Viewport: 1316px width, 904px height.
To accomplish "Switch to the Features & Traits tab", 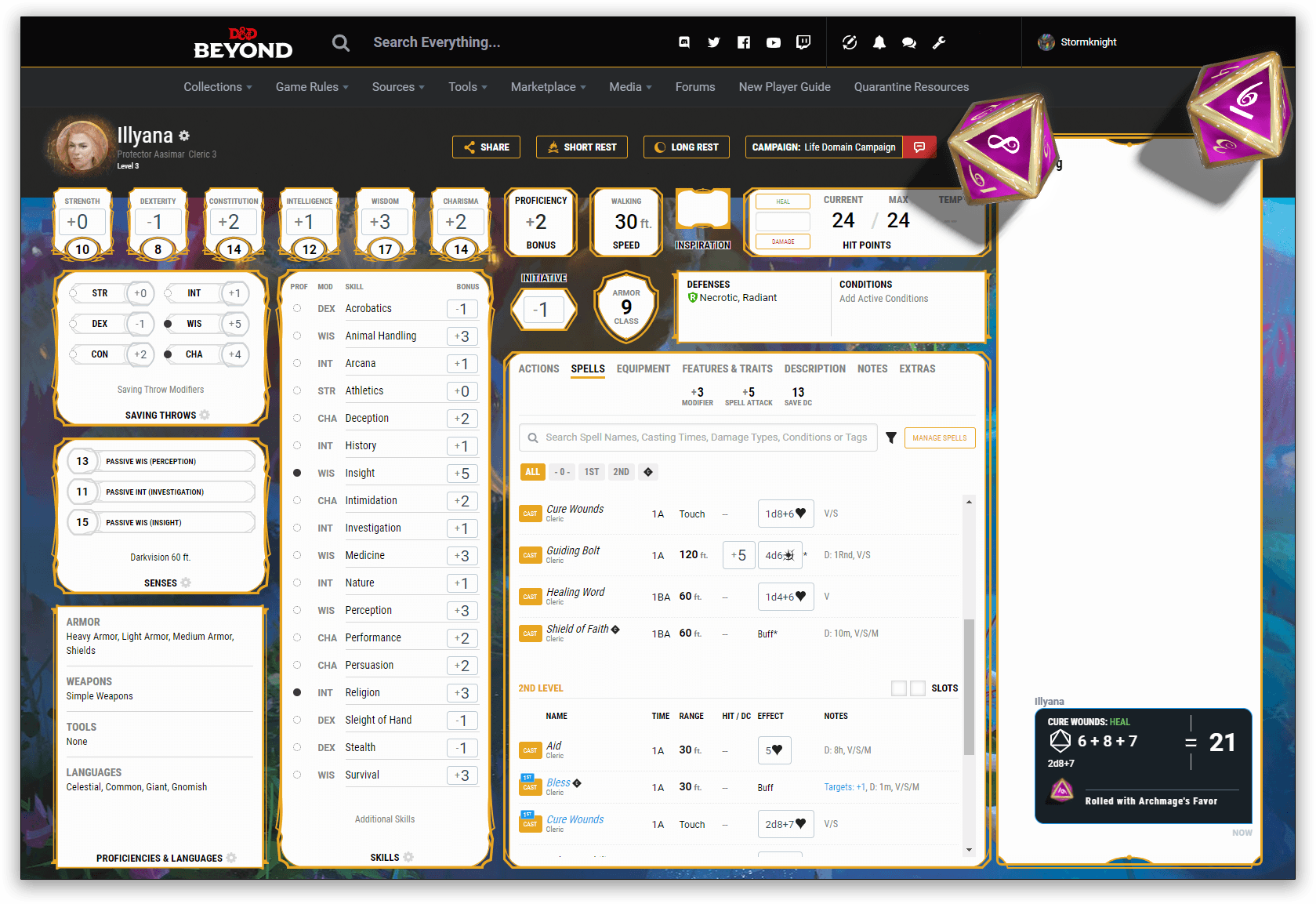I will [727, 368].
